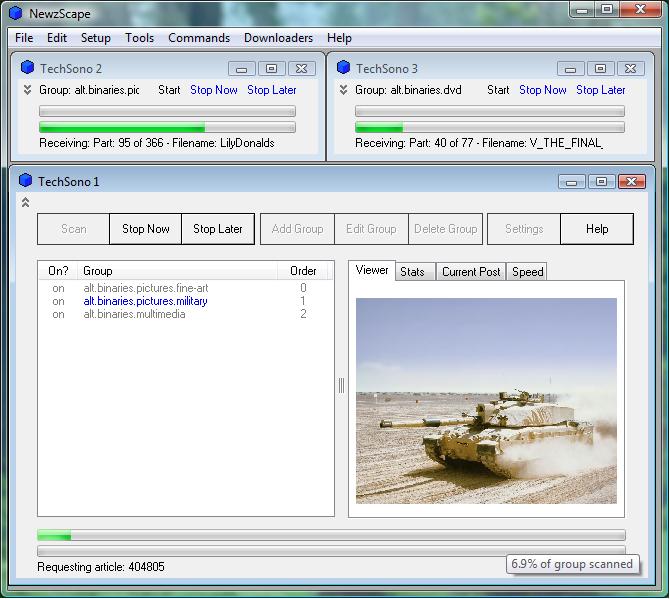Image resolution: width=670 pixels, height=599 pixels.
Task: Toggle the on state for alt.binaries.pictures.fine-art
Action: pos(59,288)
